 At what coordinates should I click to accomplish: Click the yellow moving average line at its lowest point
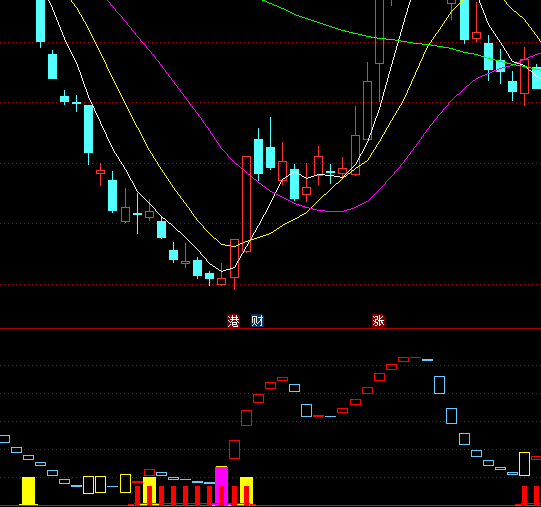232,246
